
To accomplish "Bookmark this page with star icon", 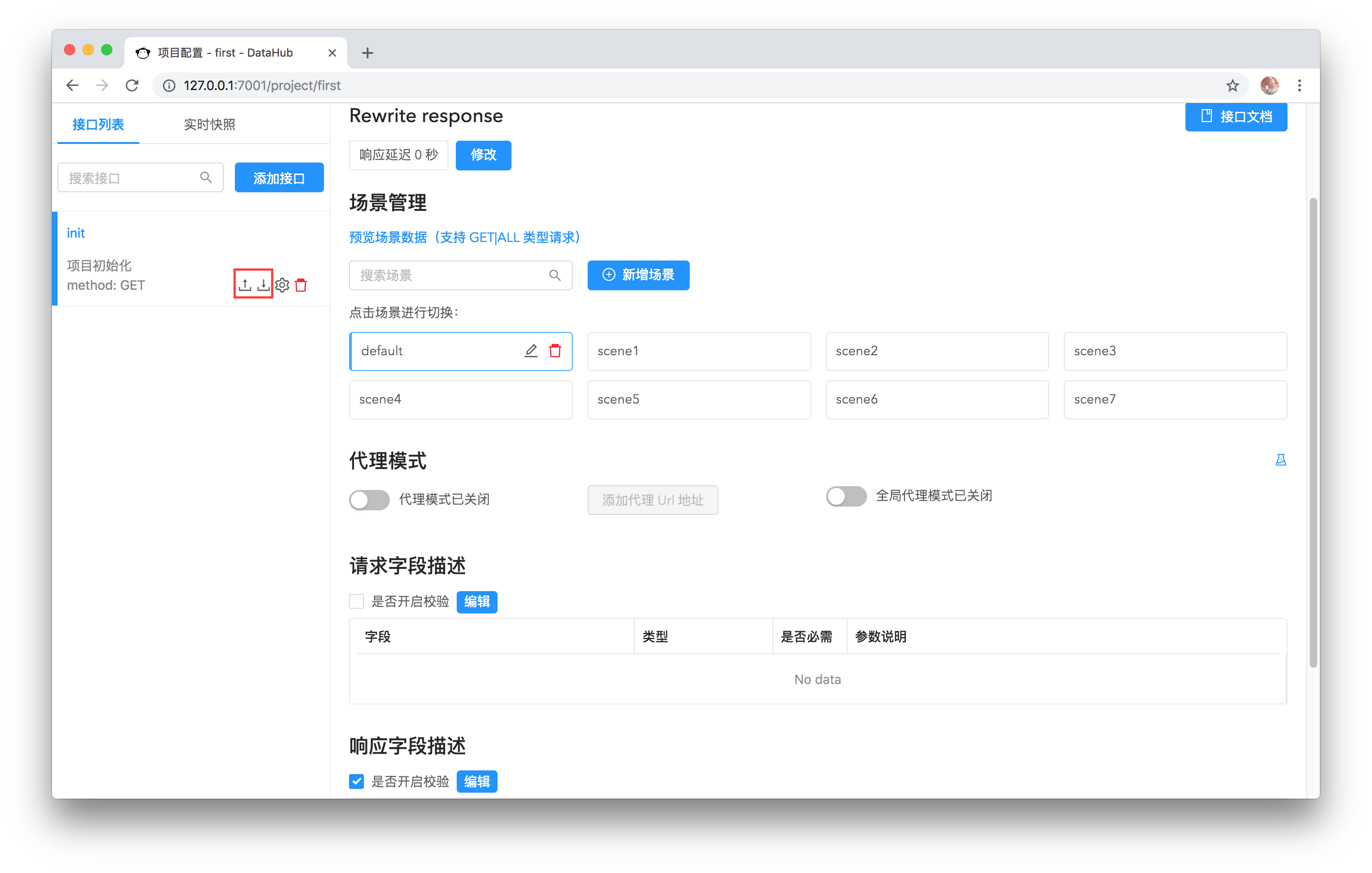I will click(x=1232, y=85).
